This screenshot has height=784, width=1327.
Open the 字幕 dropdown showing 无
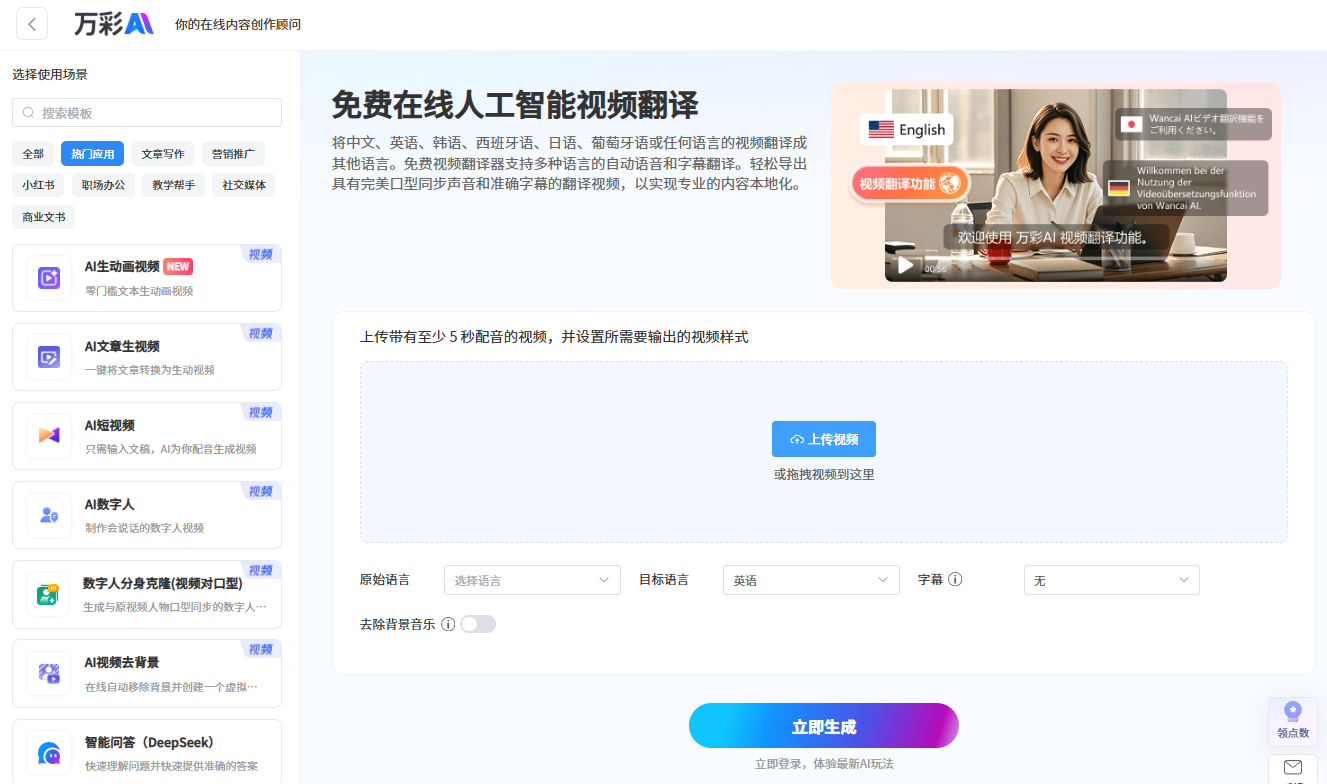(1112, 580)
